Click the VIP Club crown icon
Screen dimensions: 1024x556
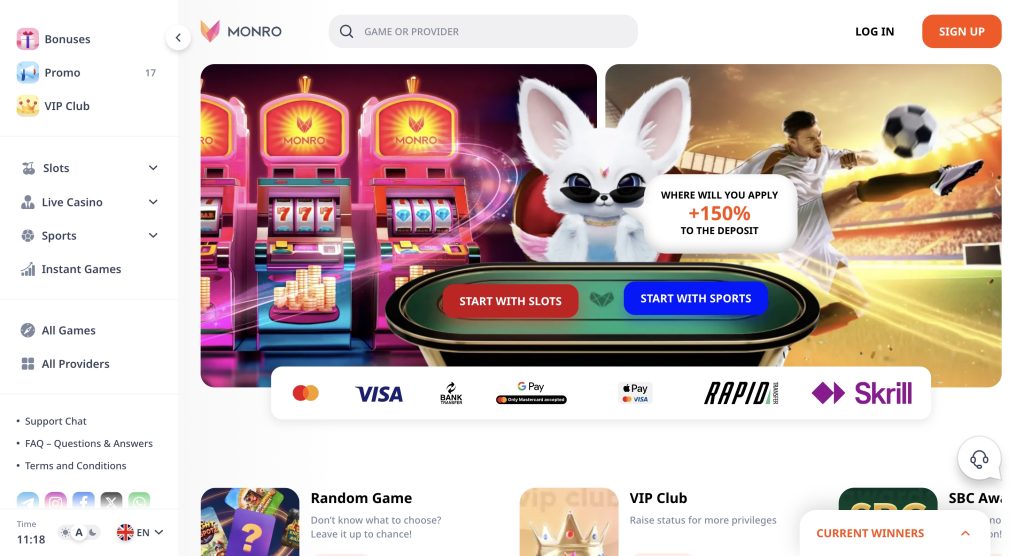pyautogui.click(x=27, y=106)
